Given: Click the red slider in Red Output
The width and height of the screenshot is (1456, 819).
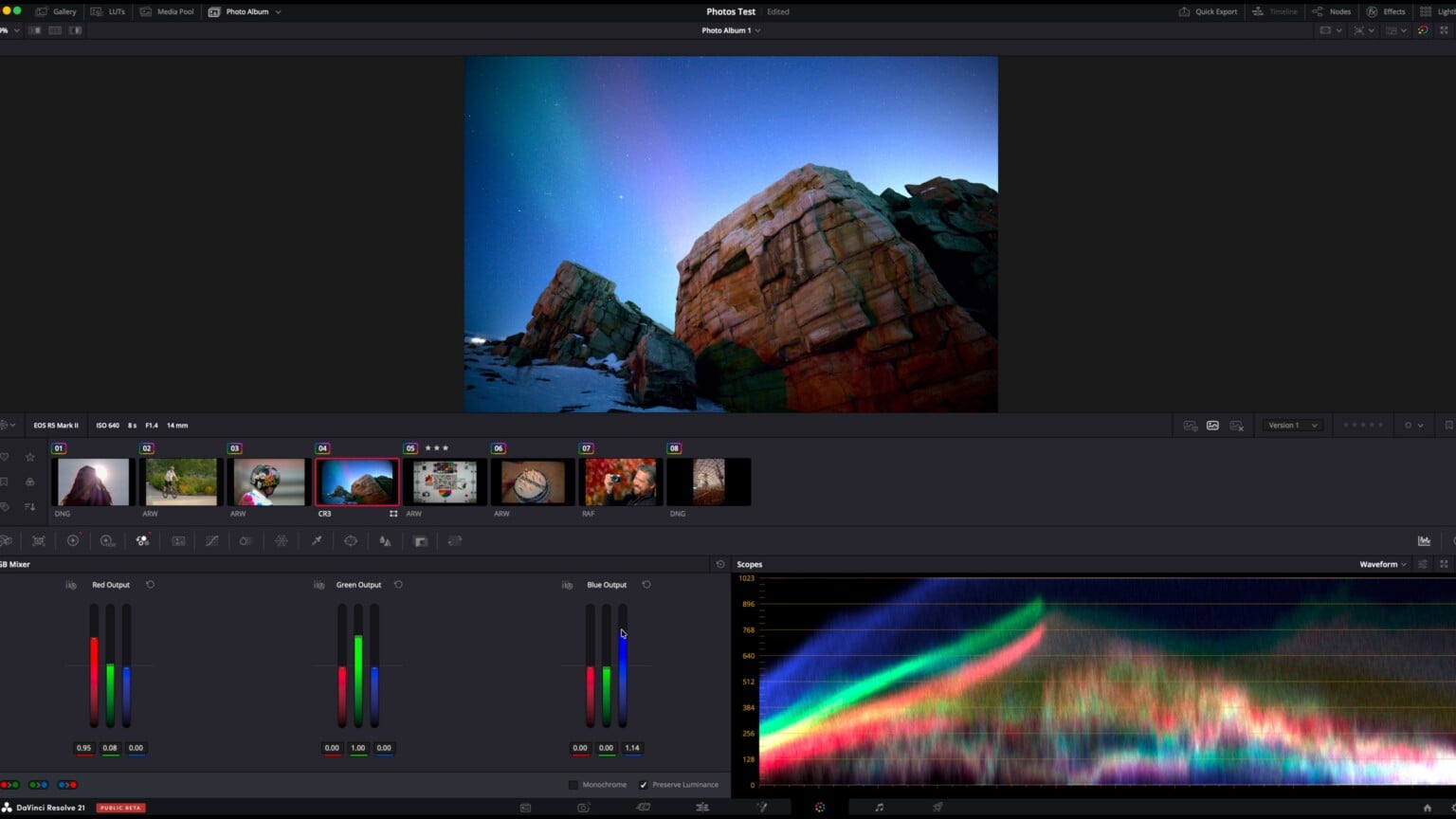Looking at the screenshot, I should [94, 666].
